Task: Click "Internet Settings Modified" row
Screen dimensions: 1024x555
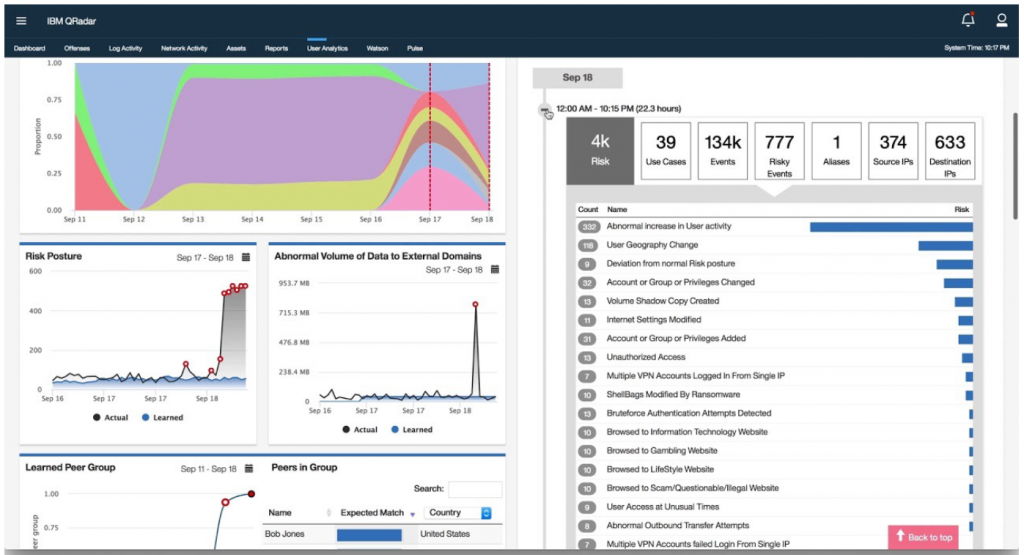Action: [775, 320]
